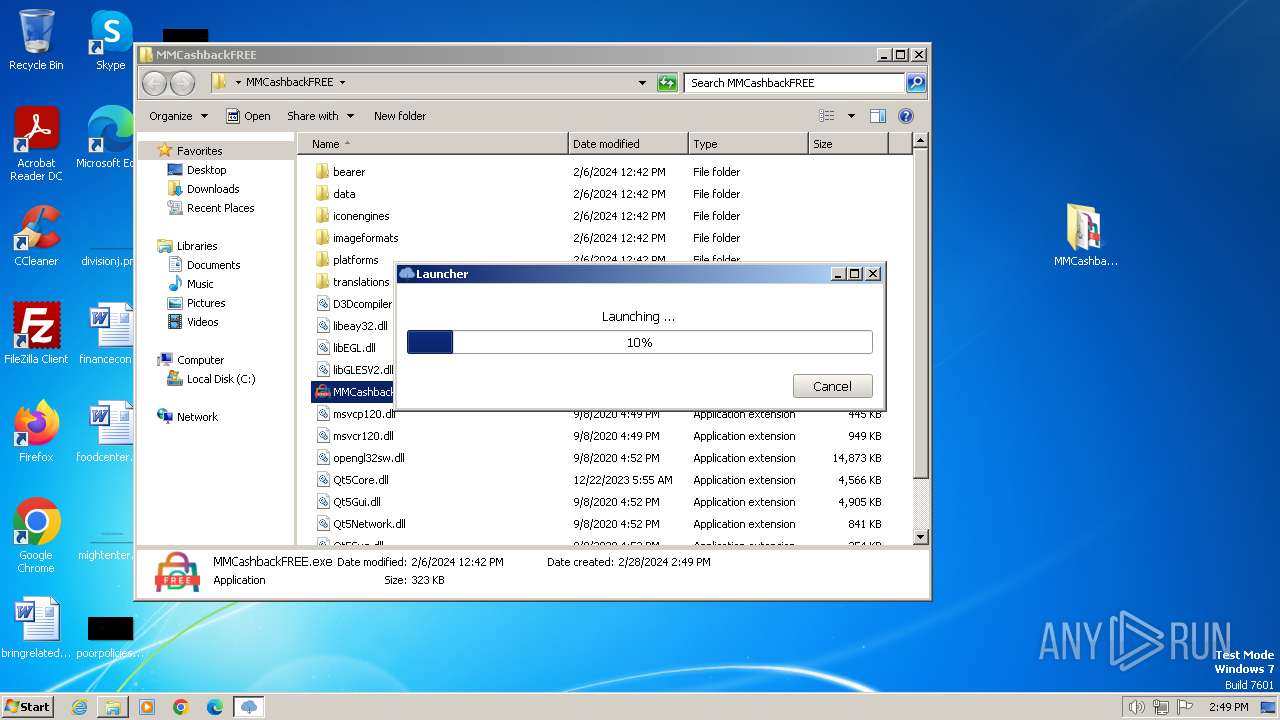This screenshot has height=720, width=1280.
Task: Select the data folder
Action: point(344,194)
